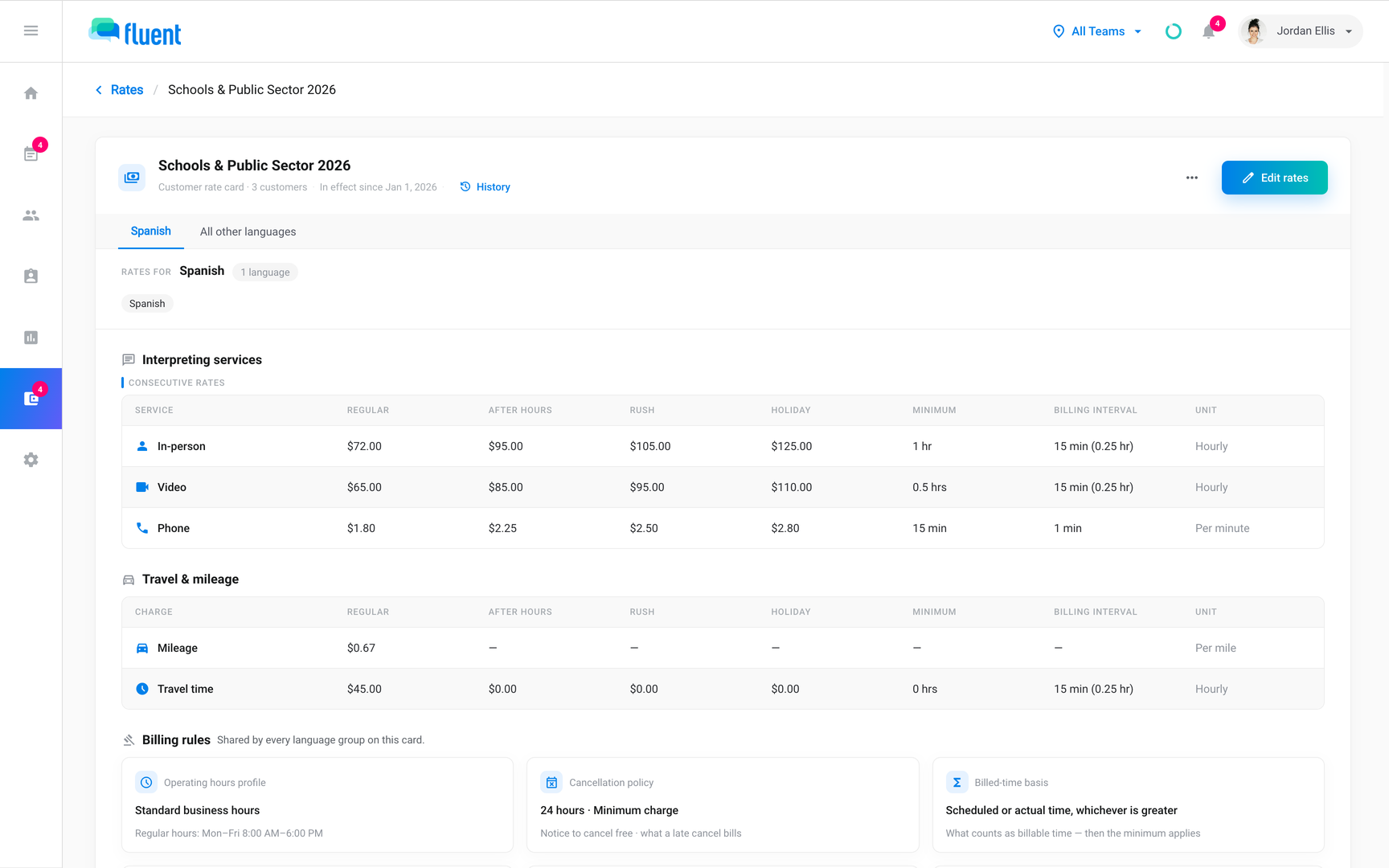Open the hamburger menu
1389x868 pixels.
31,31
